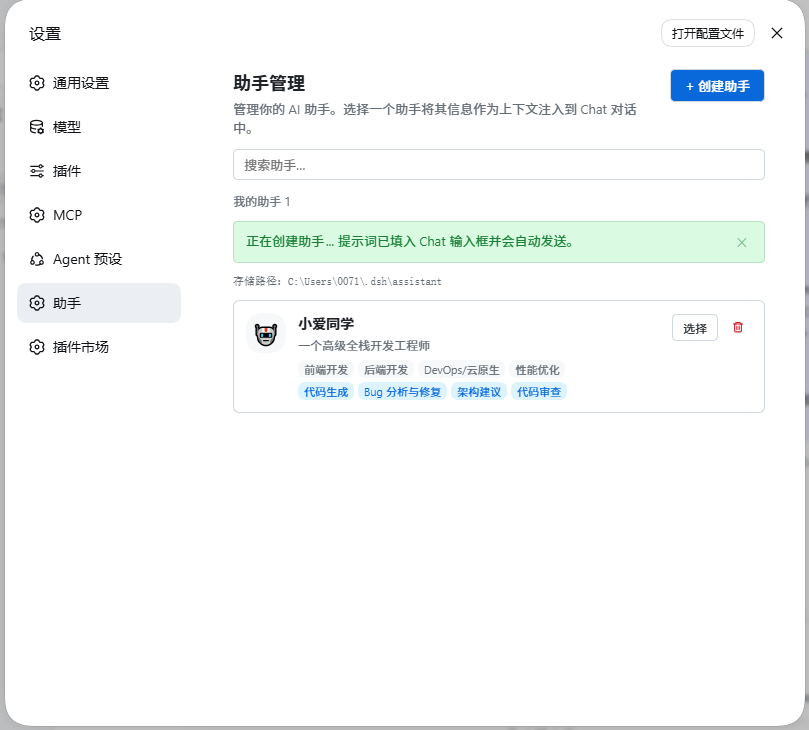
Task: Click the 代码审查 skill tag
Action: 539,392
